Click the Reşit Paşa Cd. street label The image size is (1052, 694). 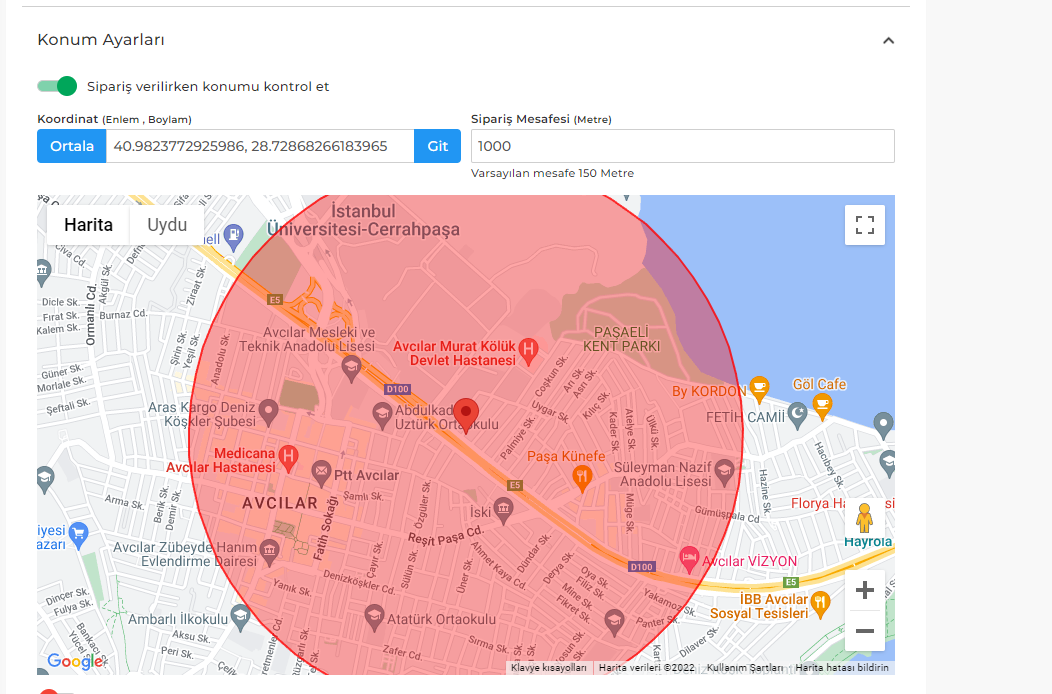pyautogui.click(x=446, y=536)
